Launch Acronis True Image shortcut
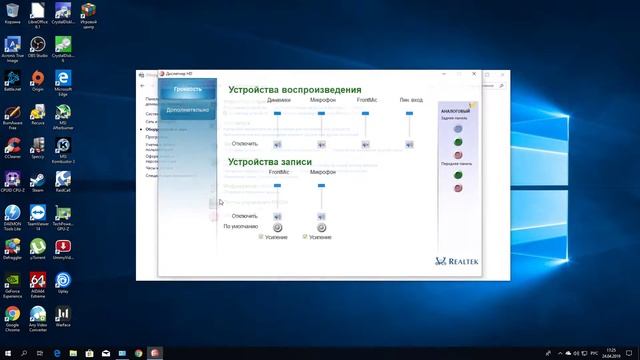 [x=12, y=49]
